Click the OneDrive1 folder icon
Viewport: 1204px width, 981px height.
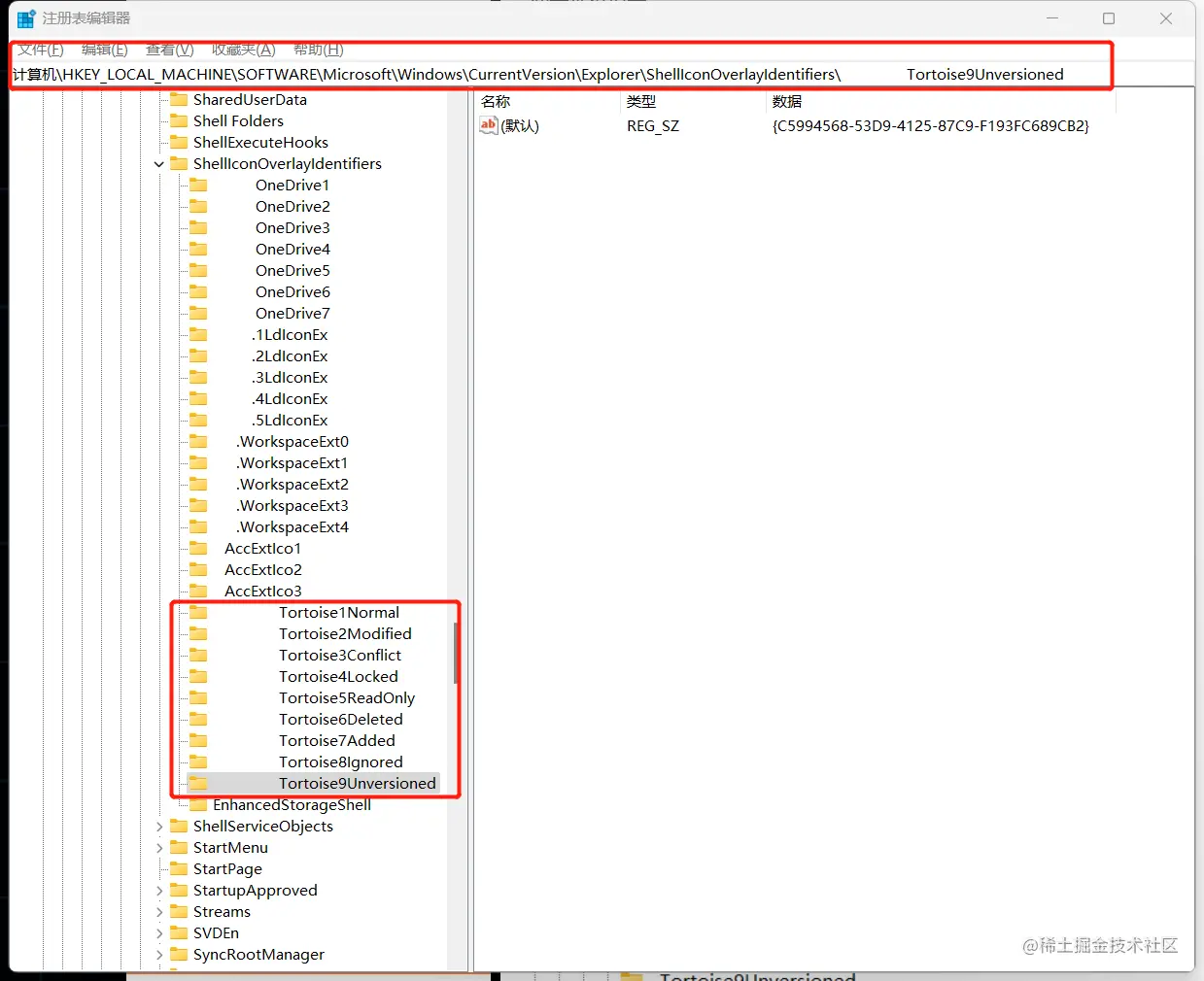198,185
